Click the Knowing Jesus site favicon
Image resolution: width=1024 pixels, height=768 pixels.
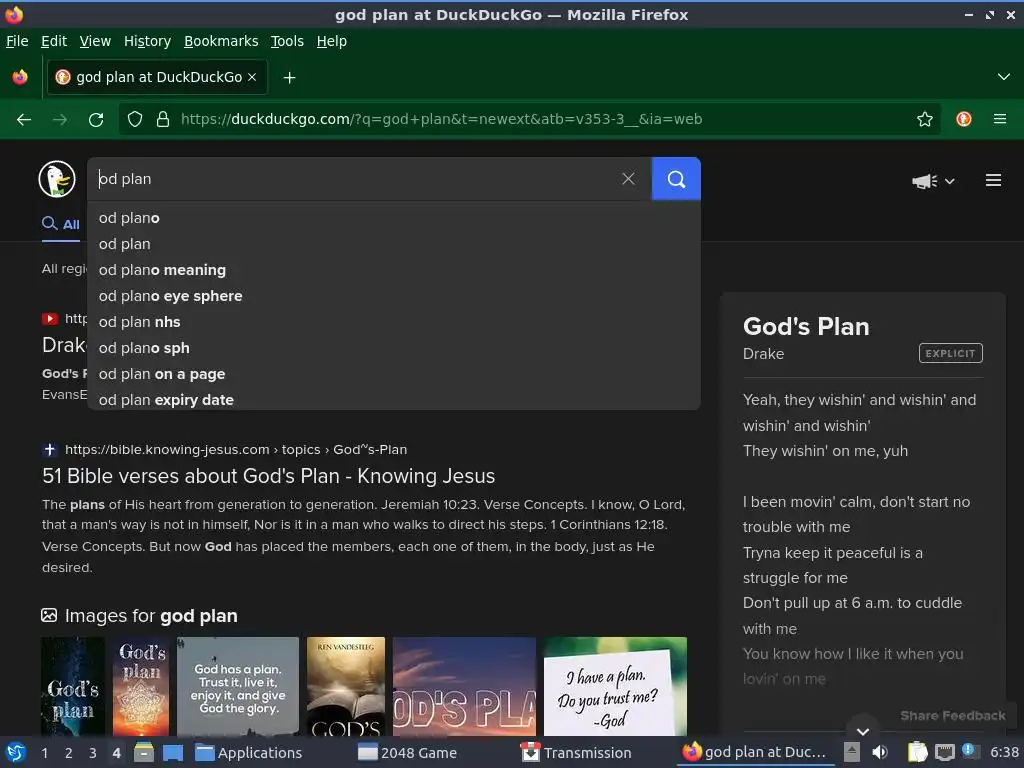[x=50, y=449]
